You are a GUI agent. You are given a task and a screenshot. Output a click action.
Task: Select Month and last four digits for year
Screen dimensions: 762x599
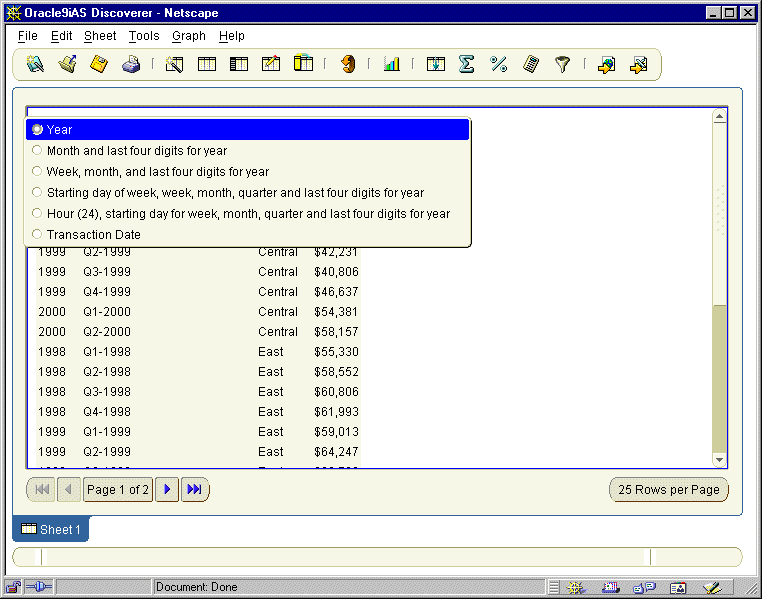pyautogui.click(x=247, y=151)
